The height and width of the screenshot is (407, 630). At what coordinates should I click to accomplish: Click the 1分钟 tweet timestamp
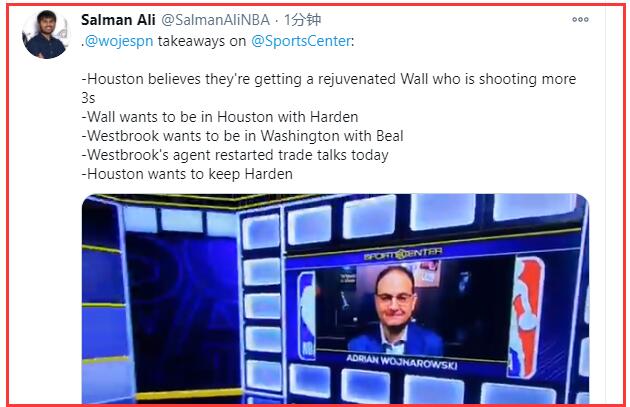tap(303, 20)
